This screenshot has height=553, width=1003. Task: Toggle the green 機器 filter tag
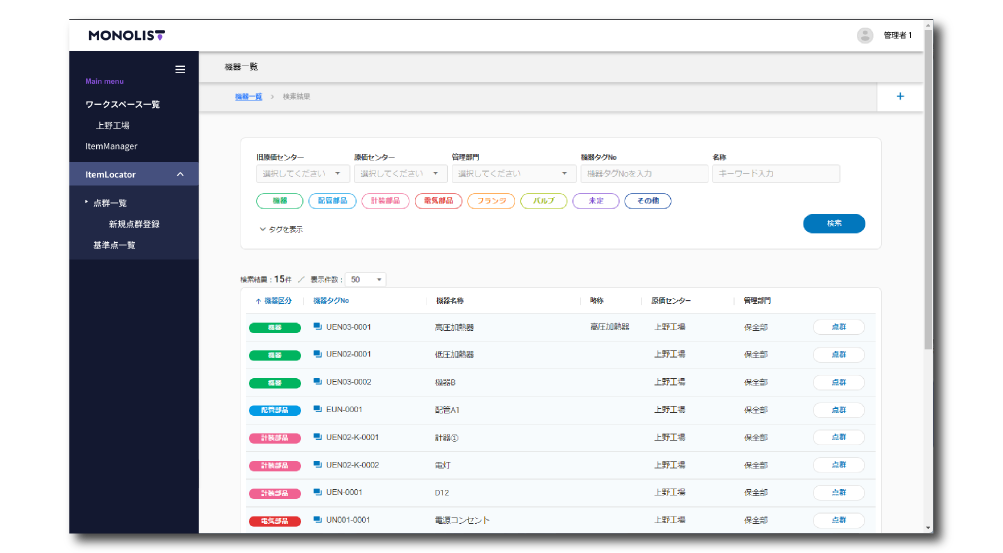(280, 201)
